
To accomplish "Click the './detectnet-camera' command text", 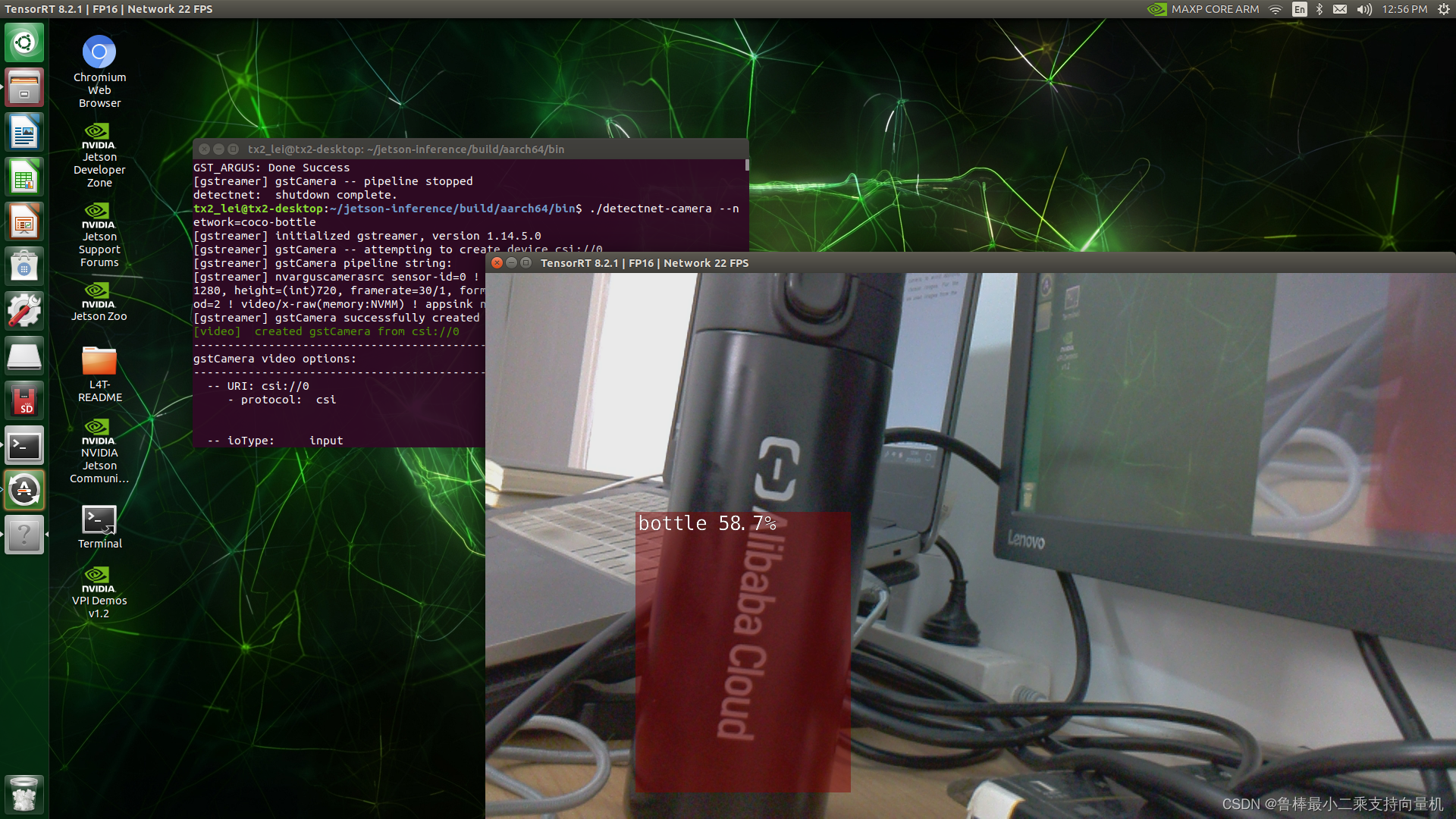I will coord(651,209).
